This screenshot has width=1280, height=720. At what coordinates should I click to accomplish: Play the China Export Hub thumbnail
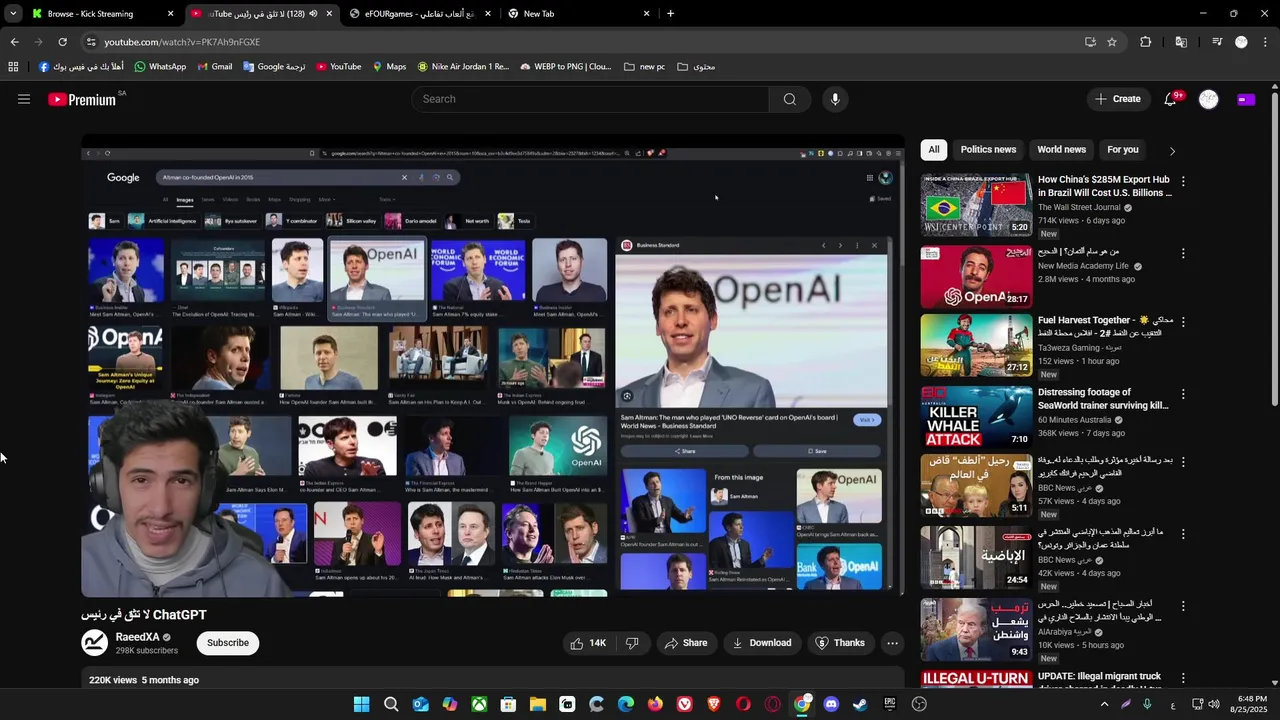tap(976, 205)
